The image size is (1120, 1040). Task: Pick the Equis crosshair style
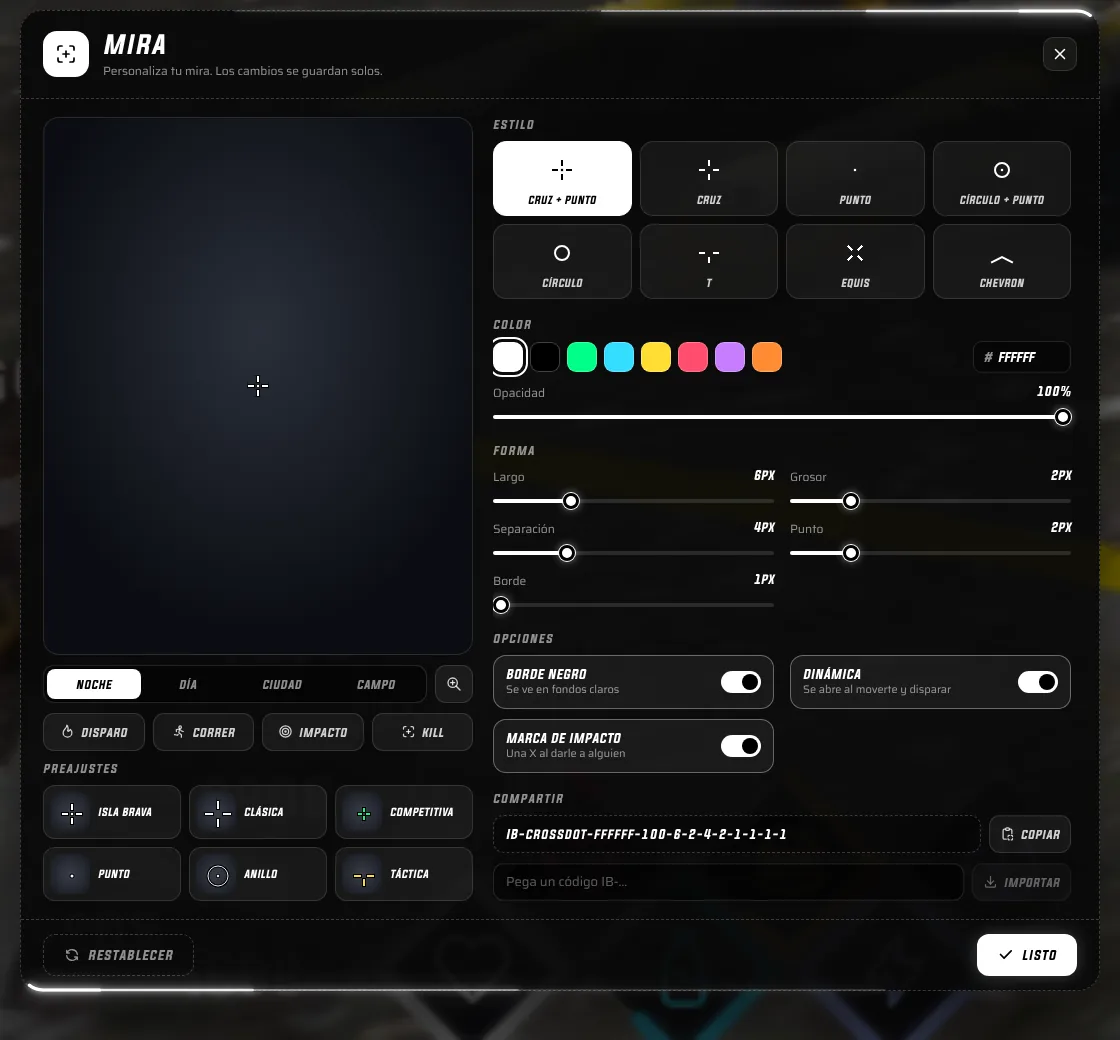855,261
